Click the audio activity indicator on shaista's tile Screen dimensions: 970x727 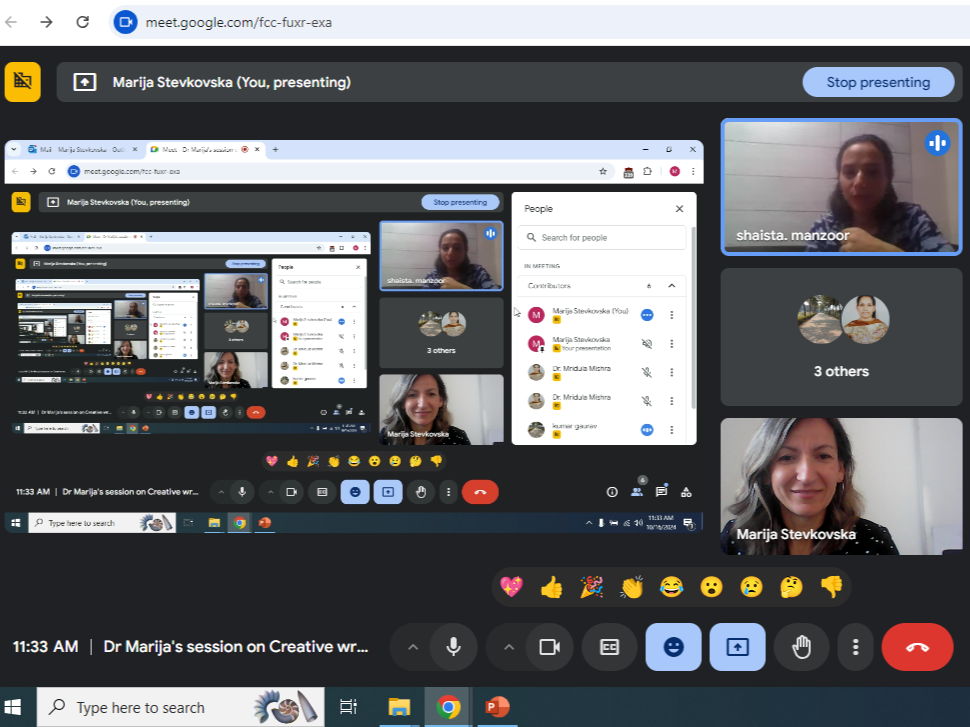point(937,143)
